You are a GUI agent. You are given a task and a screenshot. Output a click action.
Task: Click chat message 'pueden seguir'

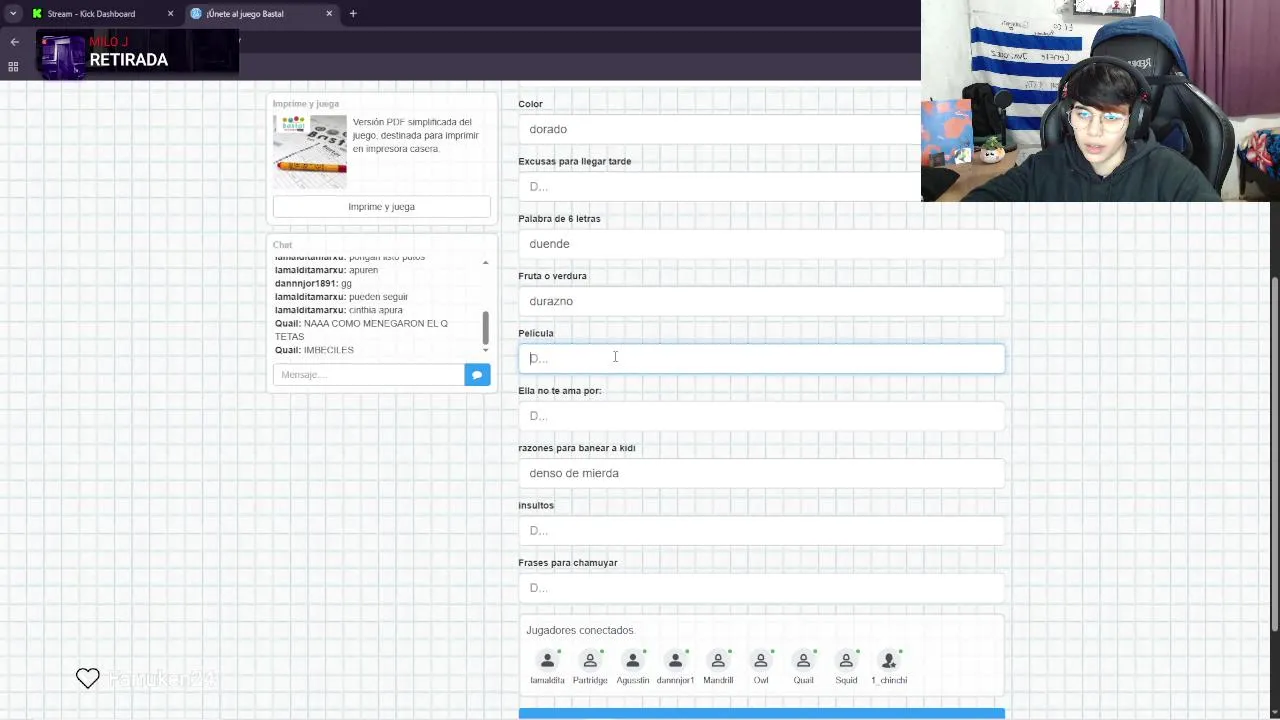click(378, 297)
